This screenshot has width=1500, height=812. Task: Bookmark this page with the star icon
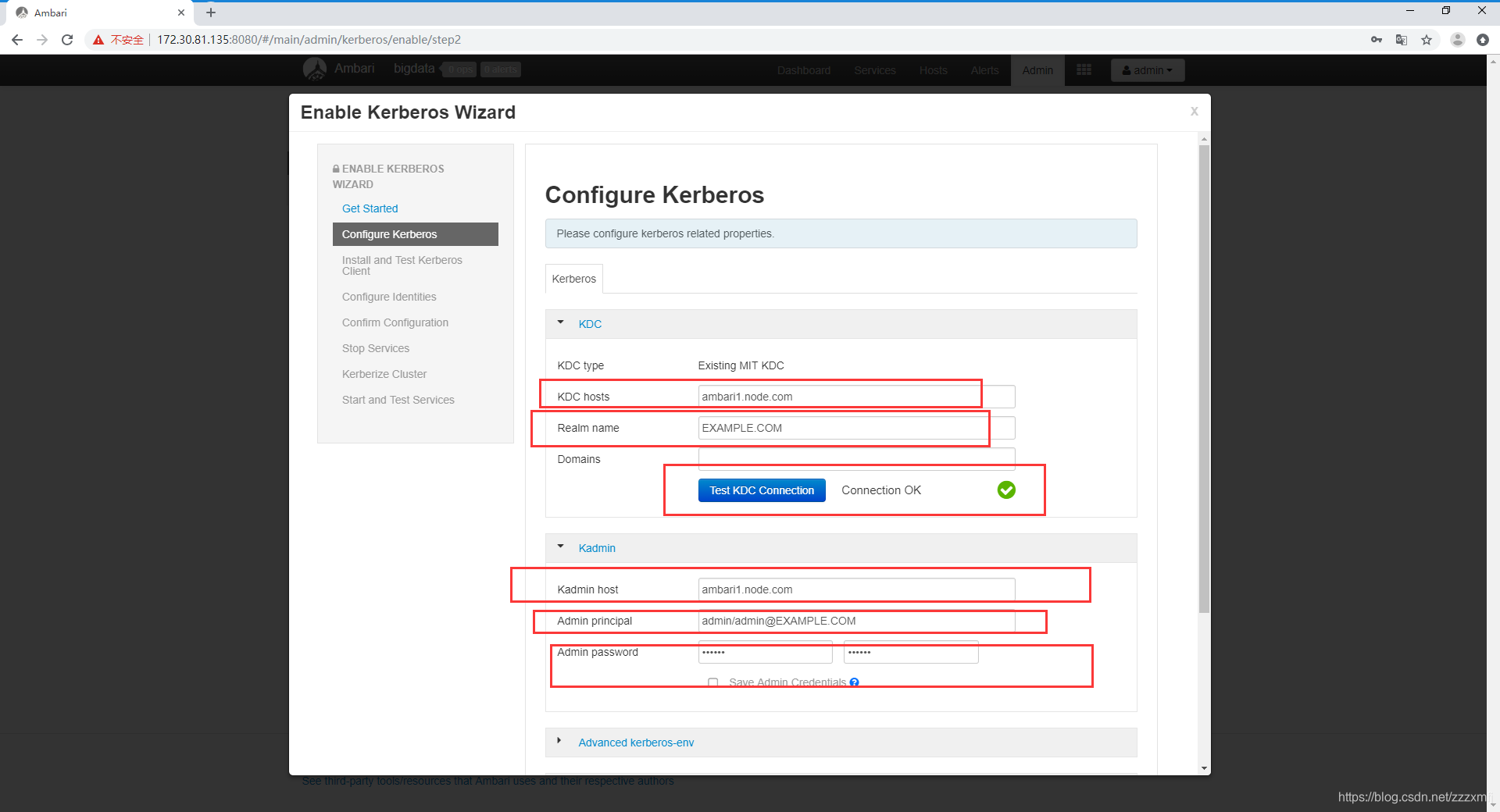pyautogui.click(x=1427, y=40)
